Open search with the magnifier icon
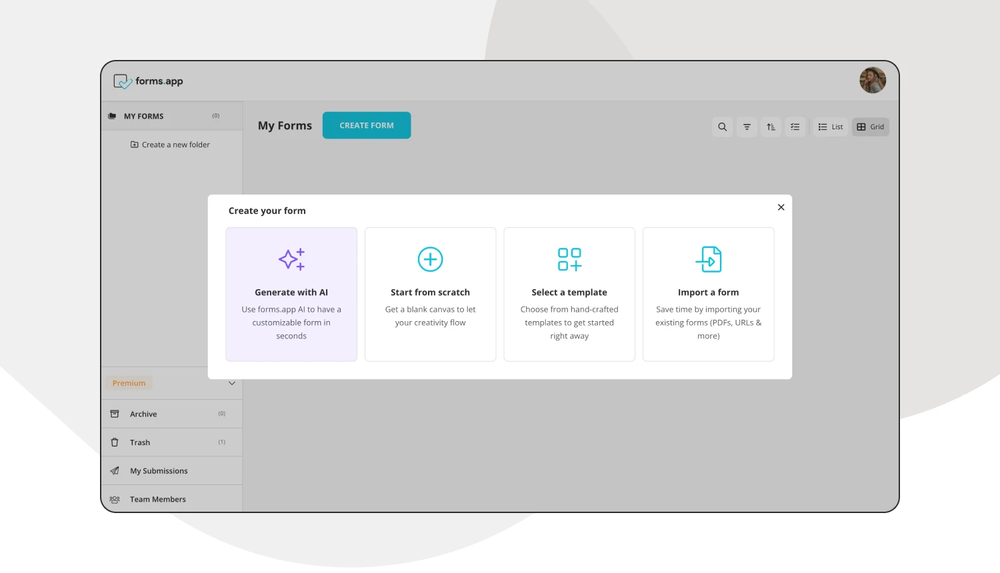 click(x=722, y=127)
